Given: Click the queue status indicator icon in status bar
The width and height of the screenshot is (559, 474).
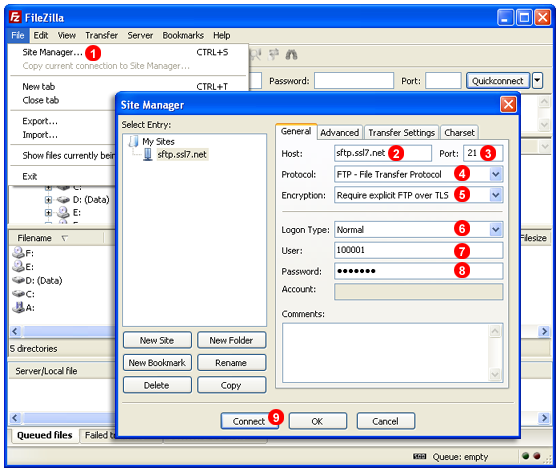Looking at the screenshot, I should [x=419, y=457].
